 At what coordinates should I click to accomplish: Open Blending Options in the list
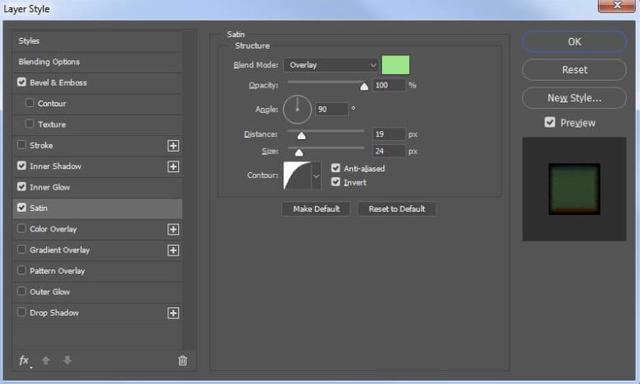98,62
